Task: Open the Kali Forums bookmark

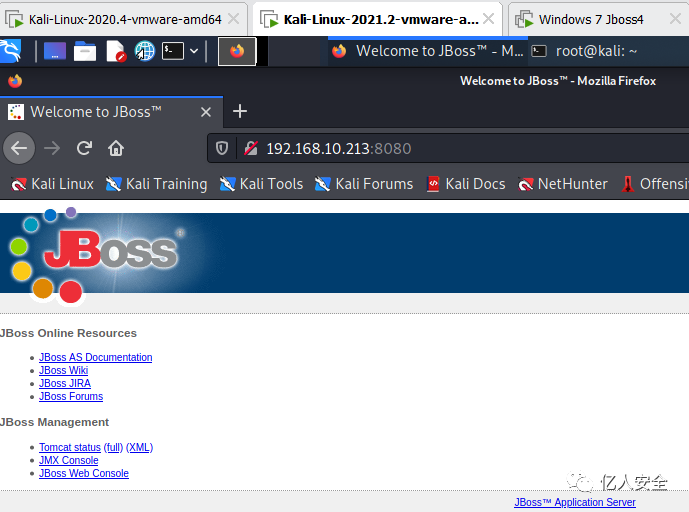Action: click(364, 184)
